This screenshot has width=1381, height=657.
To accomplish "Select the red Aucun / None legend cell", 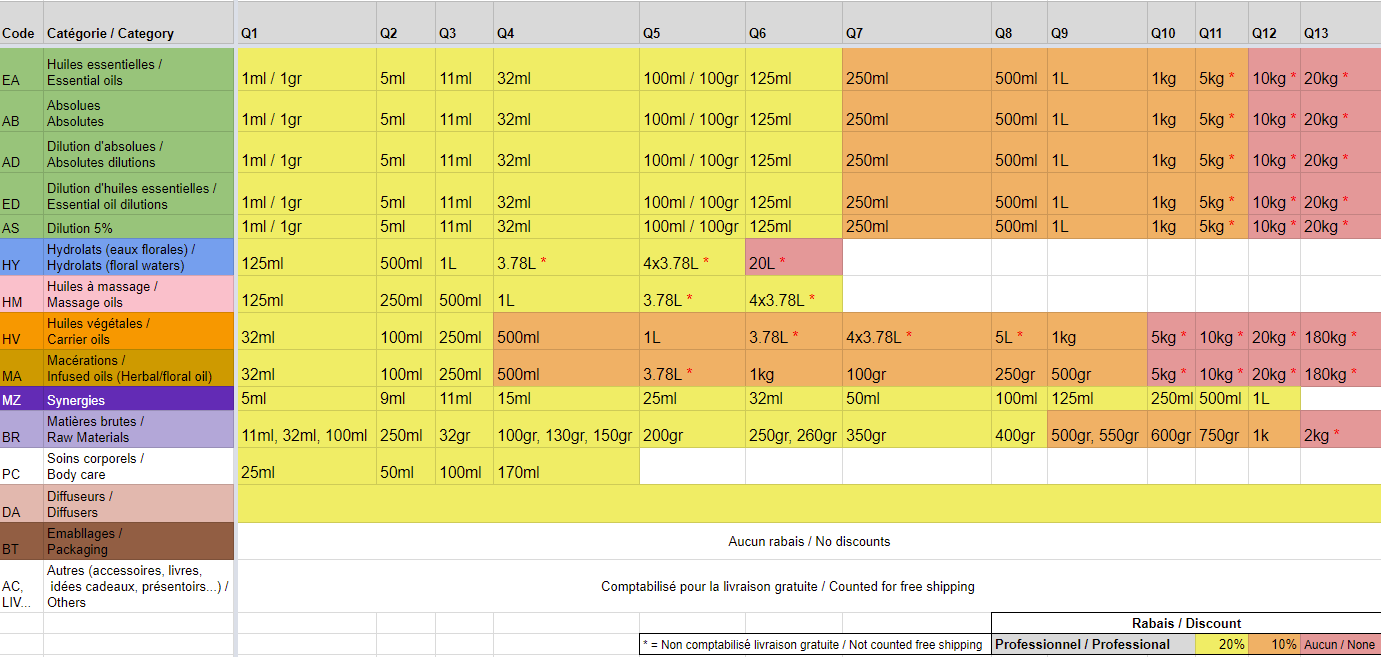I will 1340,644.
